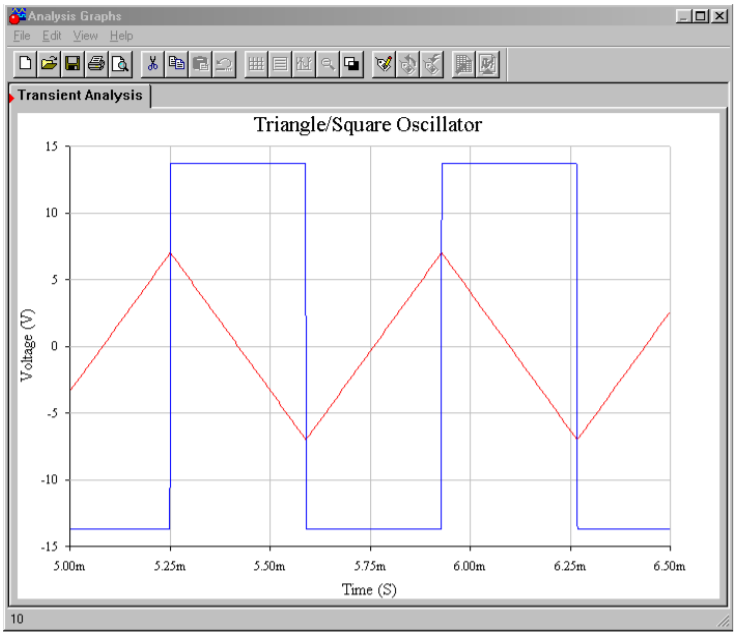The image size is (737, 636).
Task: Copy the graph using the Copy icon
Action: click(177, 64)
